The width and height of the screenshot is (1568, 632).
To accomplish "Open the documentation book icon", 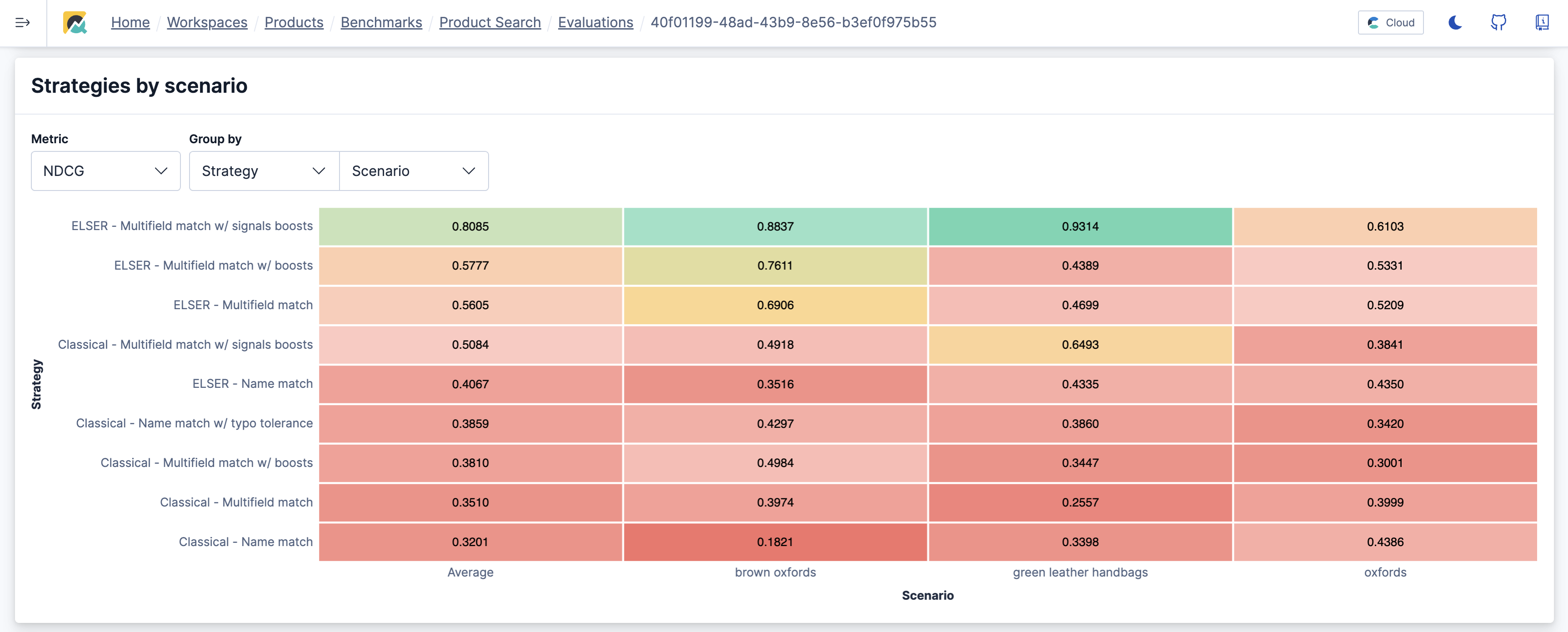I will click(1541, 23).
